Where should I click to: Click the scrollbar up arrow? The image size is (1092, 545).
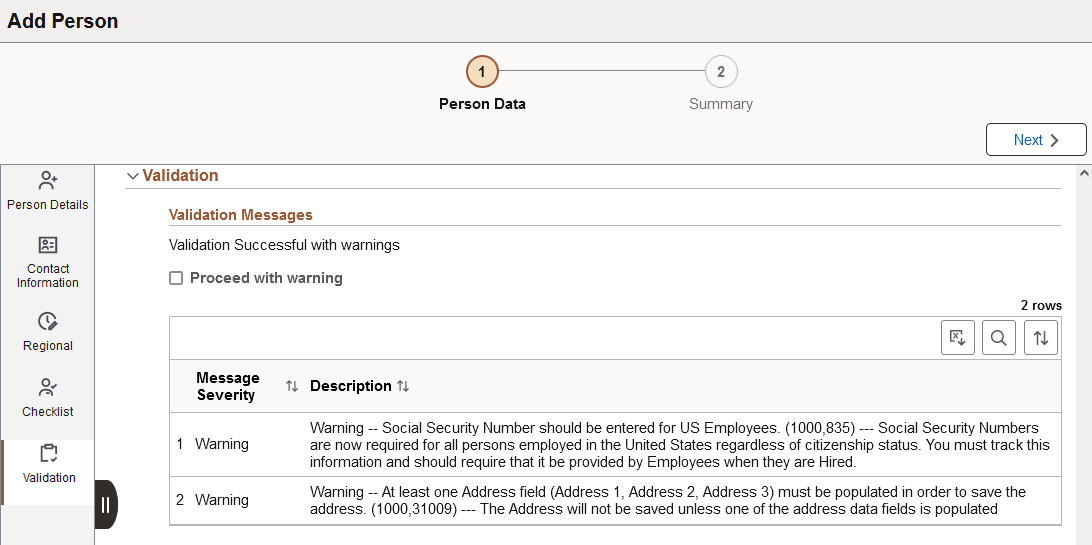[1084, 174]
